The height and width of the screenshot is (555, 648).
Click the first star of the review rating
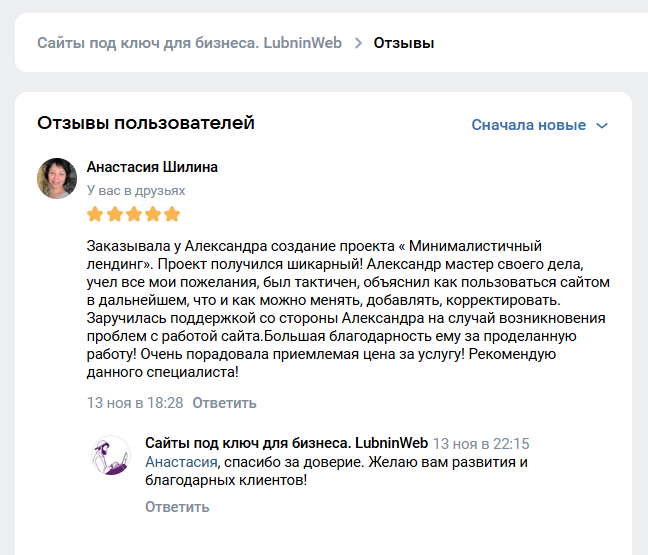click(95, 214)
